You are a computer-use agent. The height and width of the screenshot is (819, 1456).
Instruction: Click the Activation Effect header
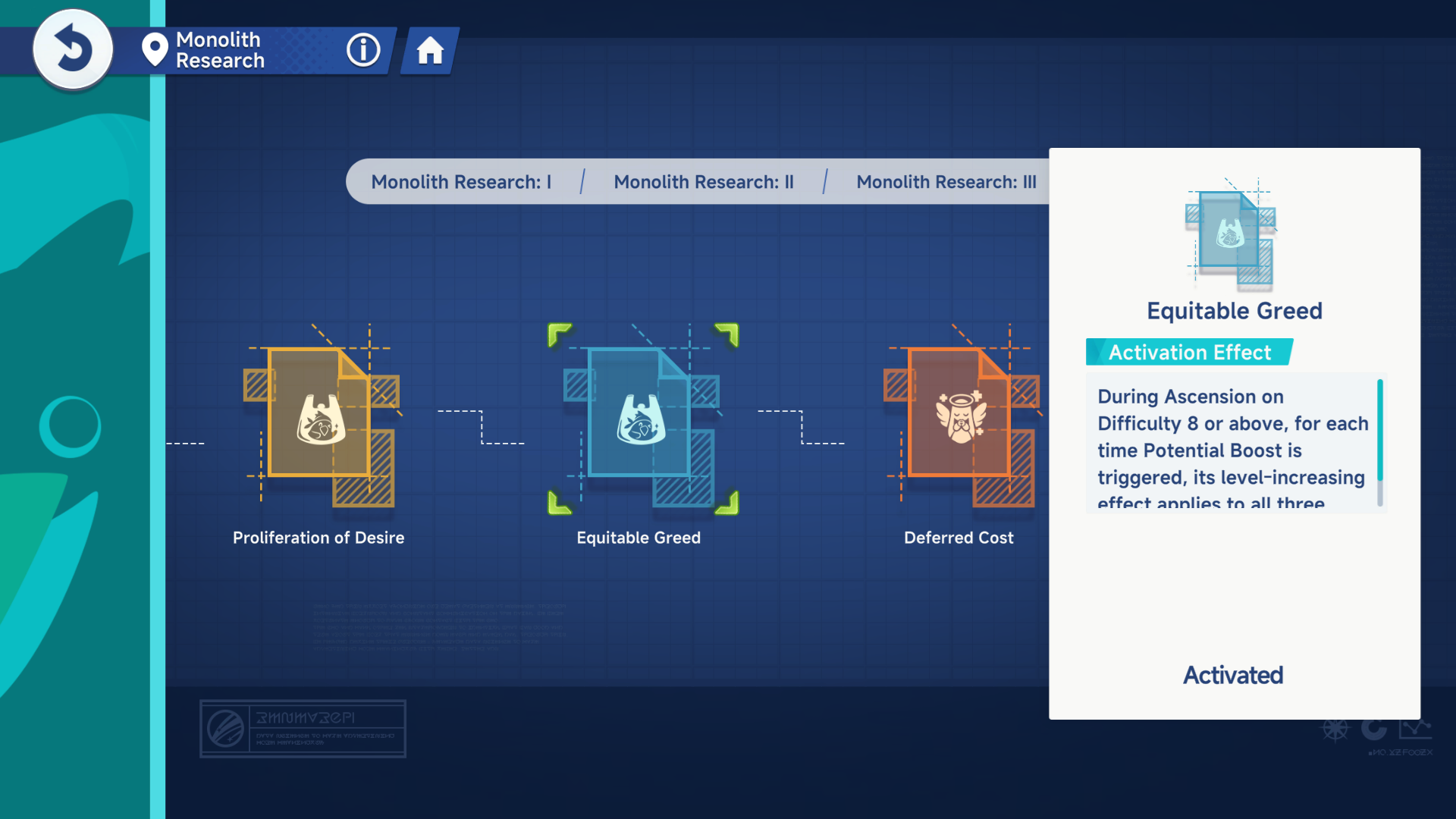[1189, 353]
